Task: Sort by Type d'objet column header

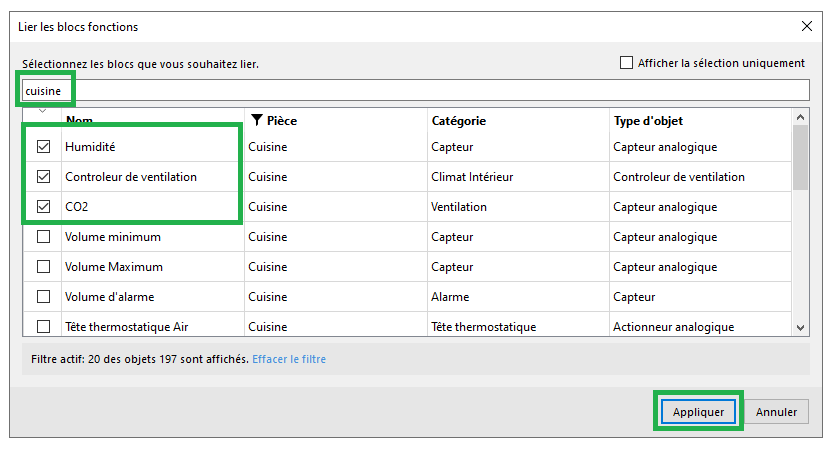Action: pyautogui.click(x=647, y=121)
